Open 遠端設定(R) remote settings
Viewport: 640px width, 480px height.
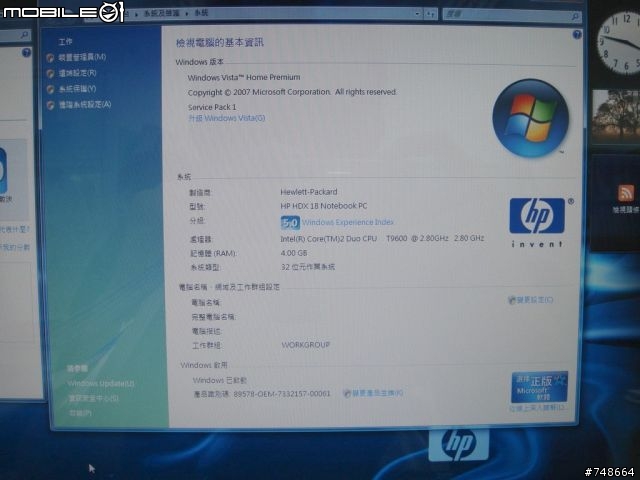(x=77, y=73)
